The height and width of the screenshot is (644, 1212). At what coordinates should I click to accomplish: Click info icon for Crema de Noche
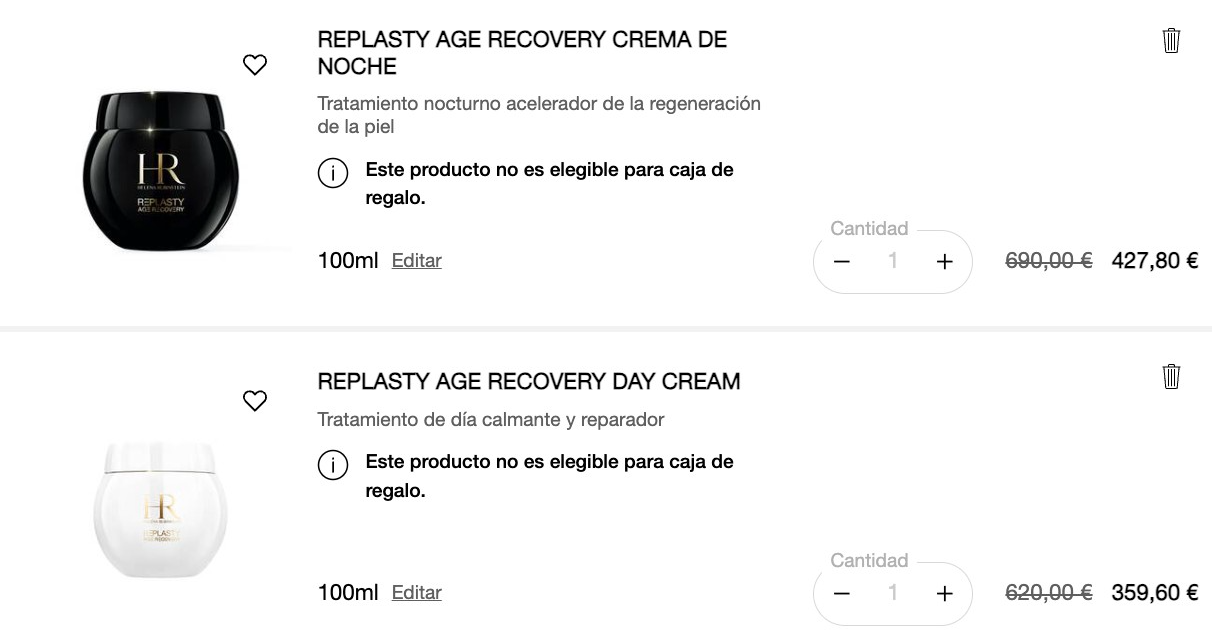point(333,173)
